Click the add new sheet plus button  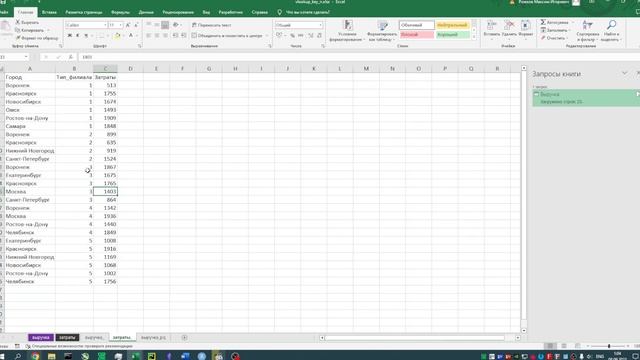click(184, 338)
